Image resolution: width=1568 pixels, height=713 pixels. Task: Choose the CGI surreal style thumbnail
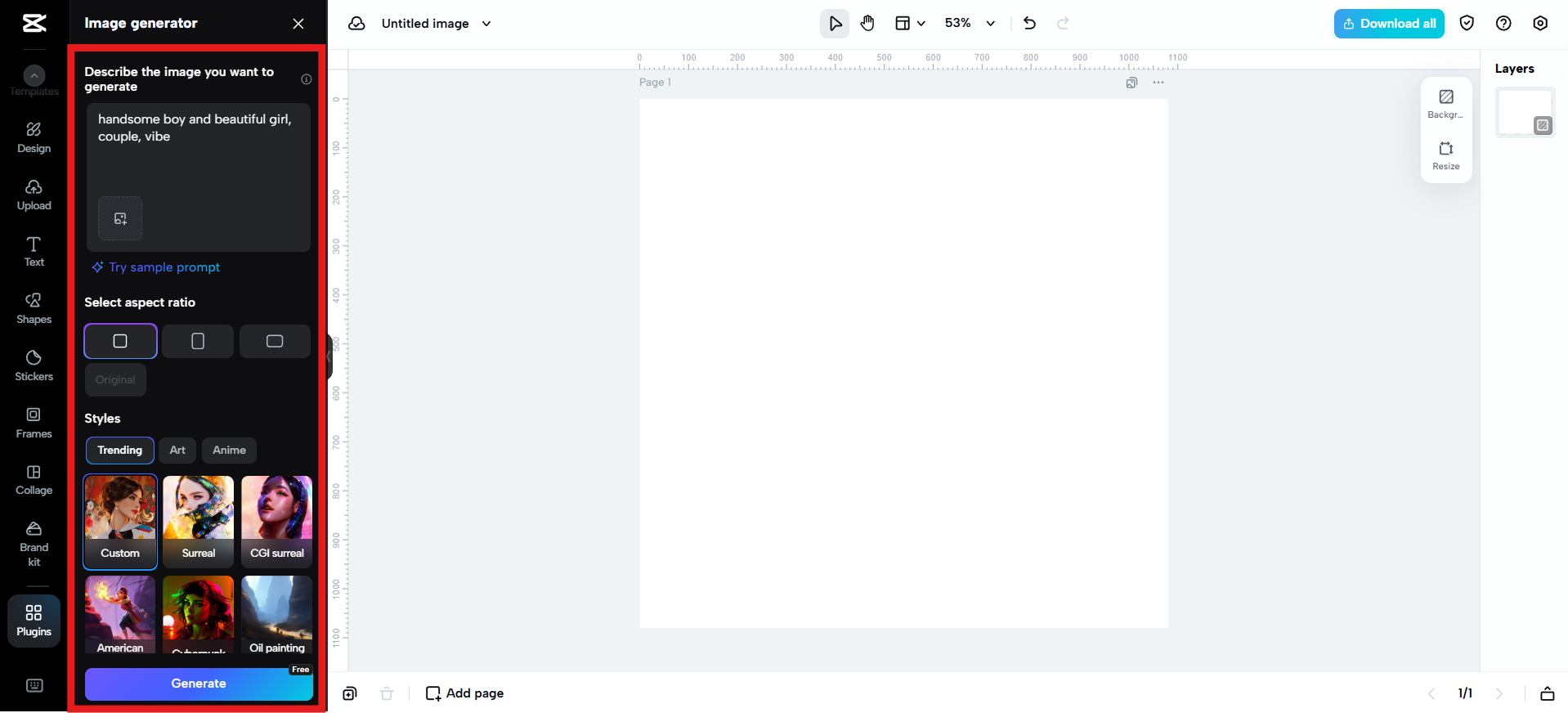point(277,522)
